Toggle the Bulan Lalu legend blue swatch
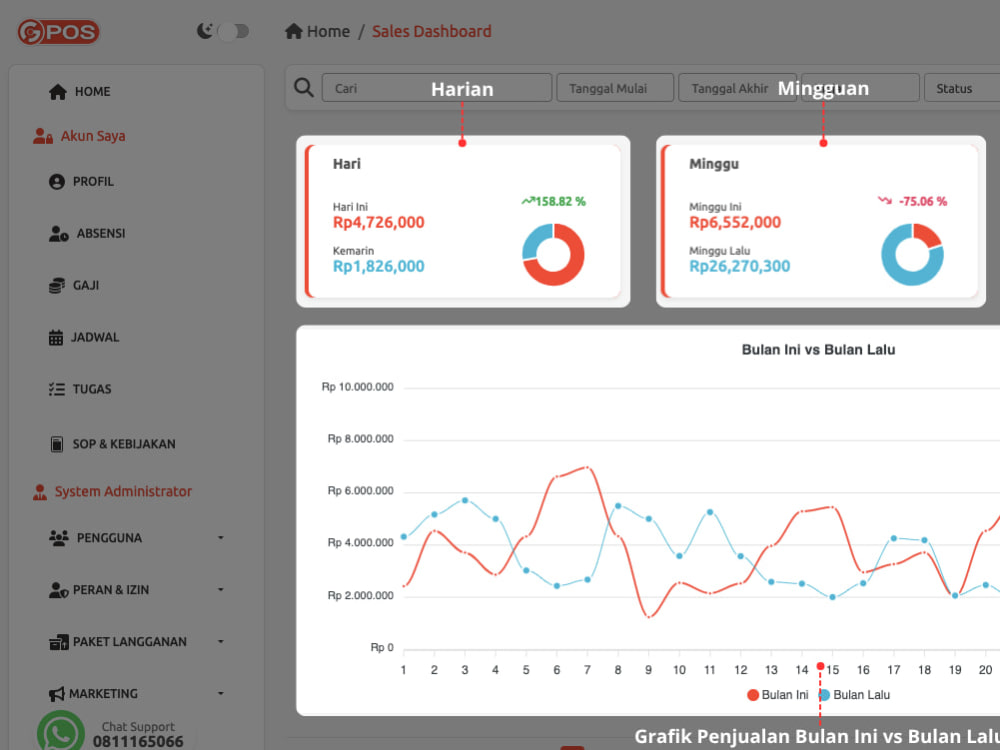This screenshot has height=750, width=1000. point(825,695)
